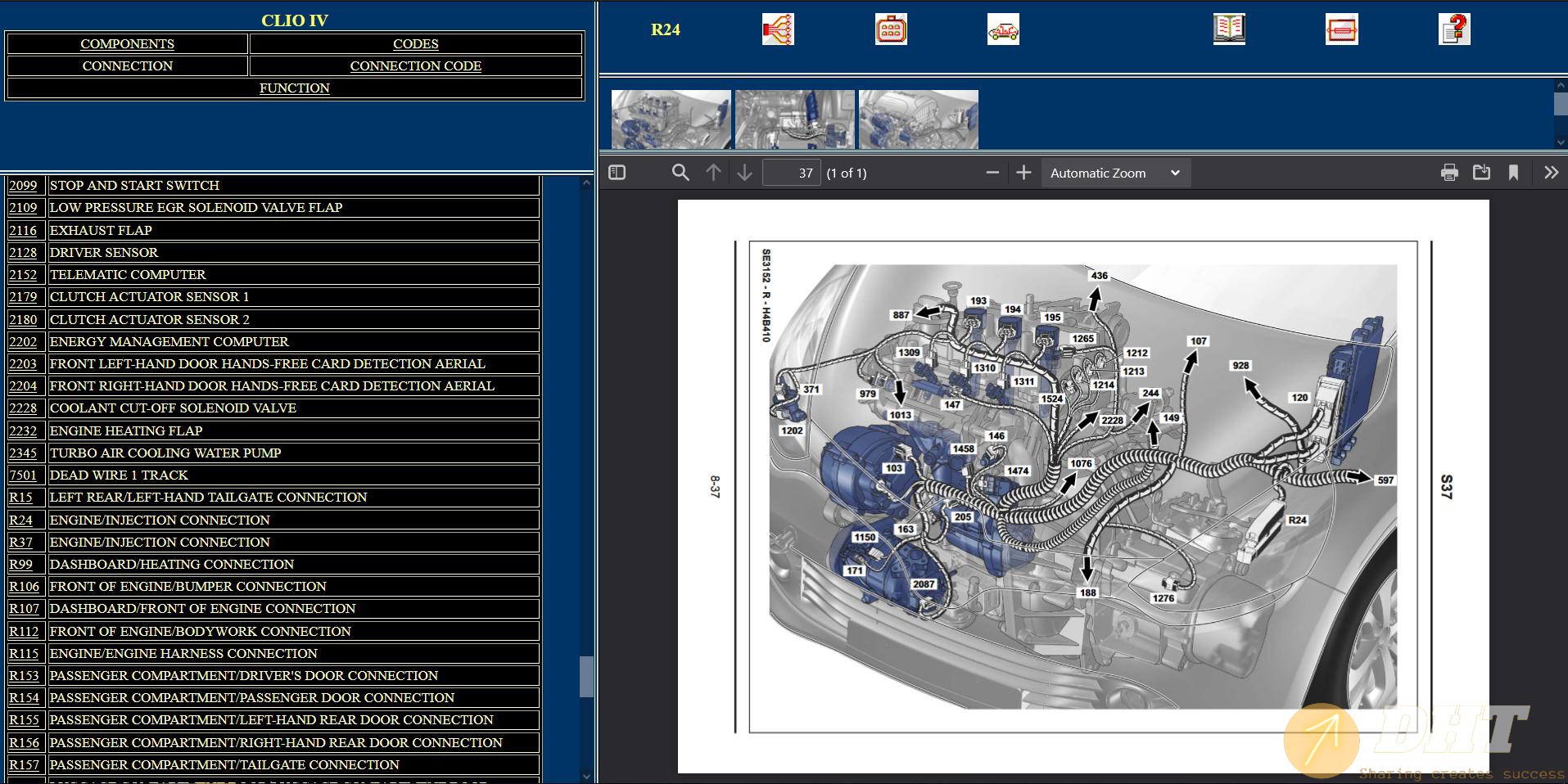The width and height of the screenshot is (1568, 784).
Task: Print the PDF document
Action: (x=1449, y=173)
